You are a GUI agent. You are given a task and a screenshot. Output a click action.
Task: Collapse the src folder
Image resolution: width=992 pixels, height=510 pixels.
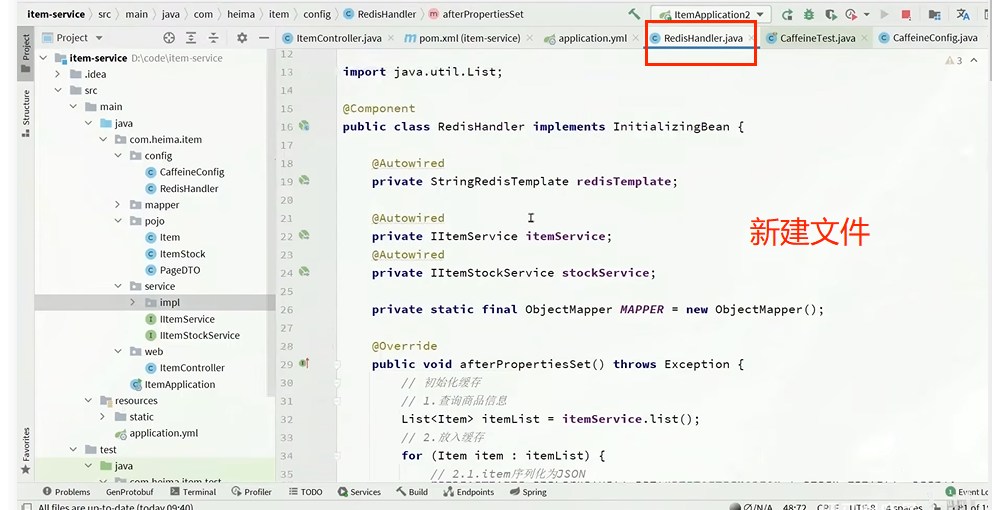58,90
